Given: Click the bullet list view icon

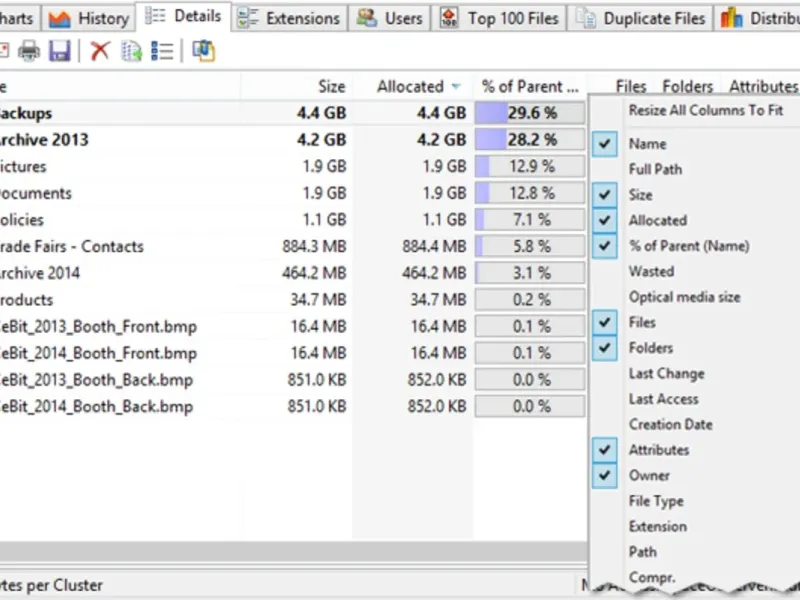Looking at the screenshot, I should [x=163, y=51].
